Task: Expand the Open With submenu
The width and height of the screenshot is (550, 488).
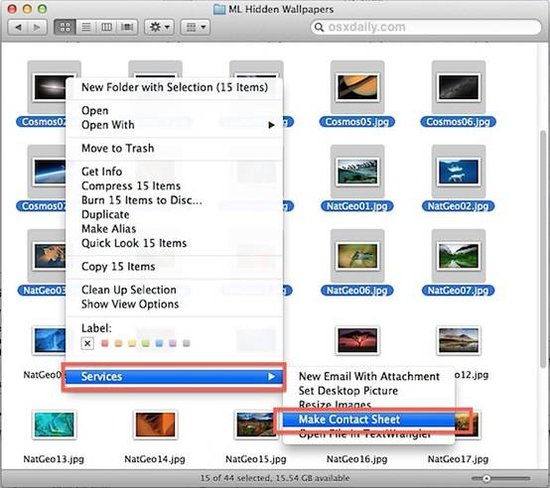Action: click(271, 125)
